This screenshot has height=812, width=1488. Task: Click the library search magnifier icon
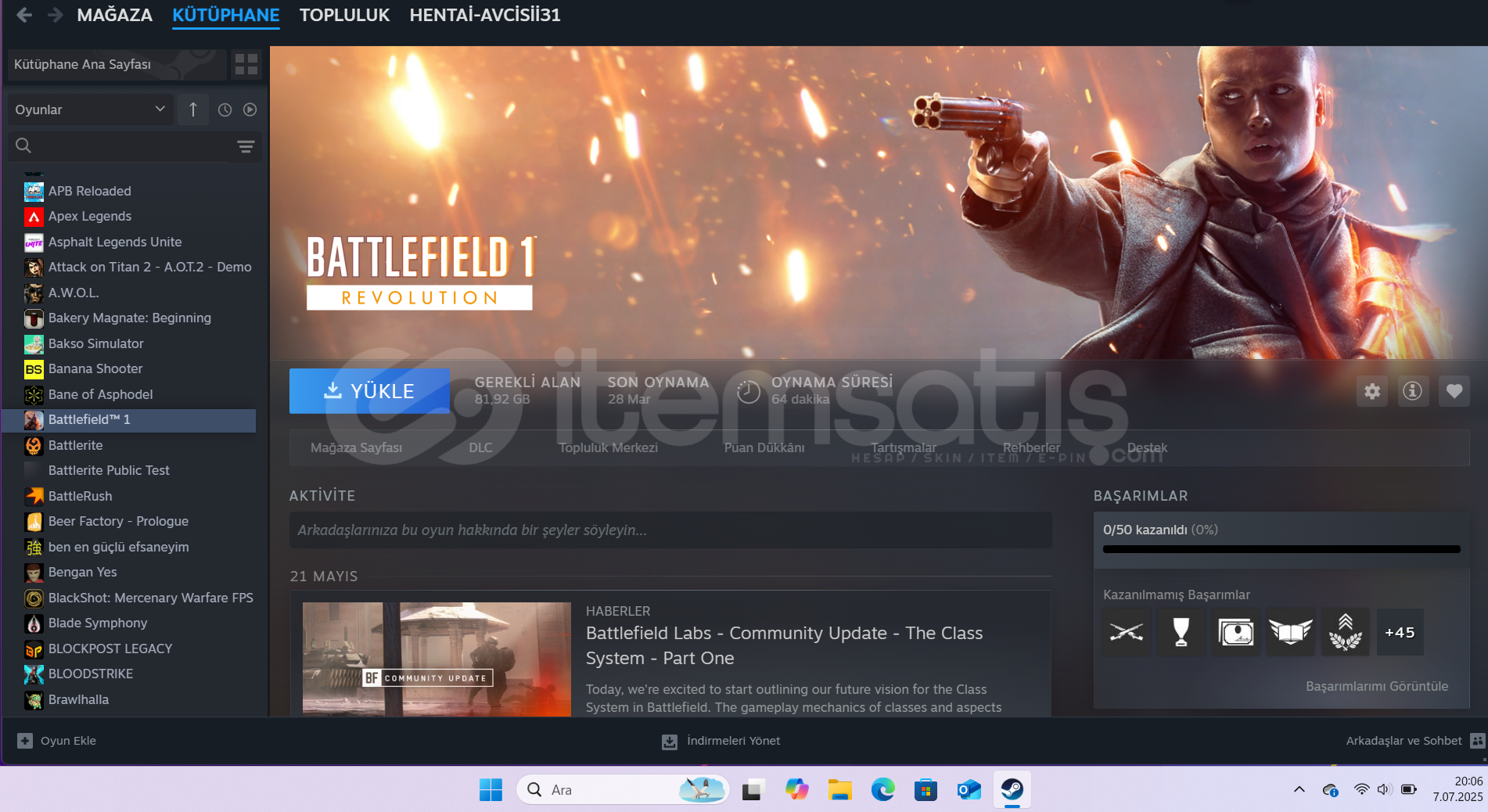click(23, 146)
